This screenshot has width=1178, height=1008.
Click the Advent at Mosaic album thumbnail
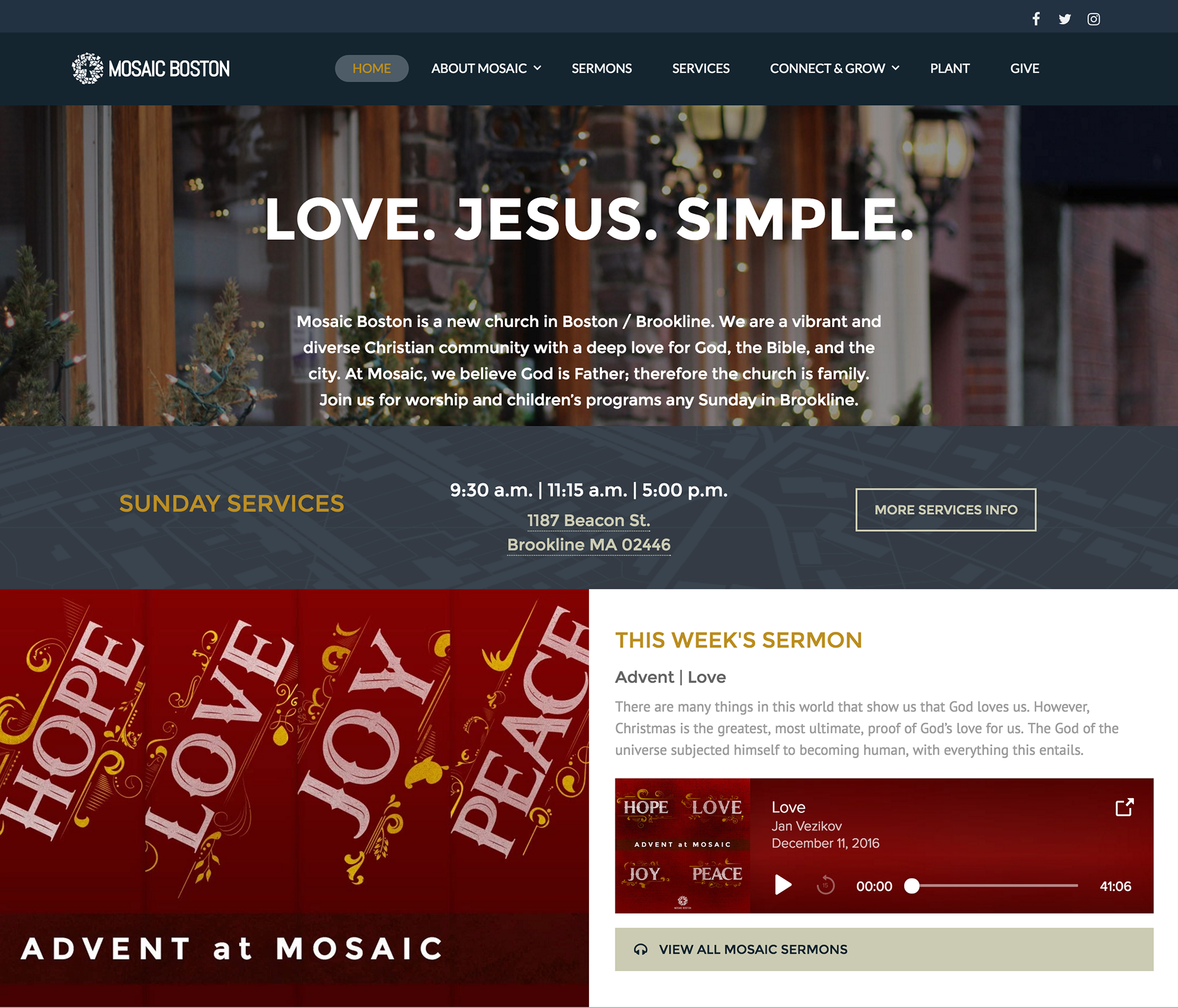pos(682,845)
